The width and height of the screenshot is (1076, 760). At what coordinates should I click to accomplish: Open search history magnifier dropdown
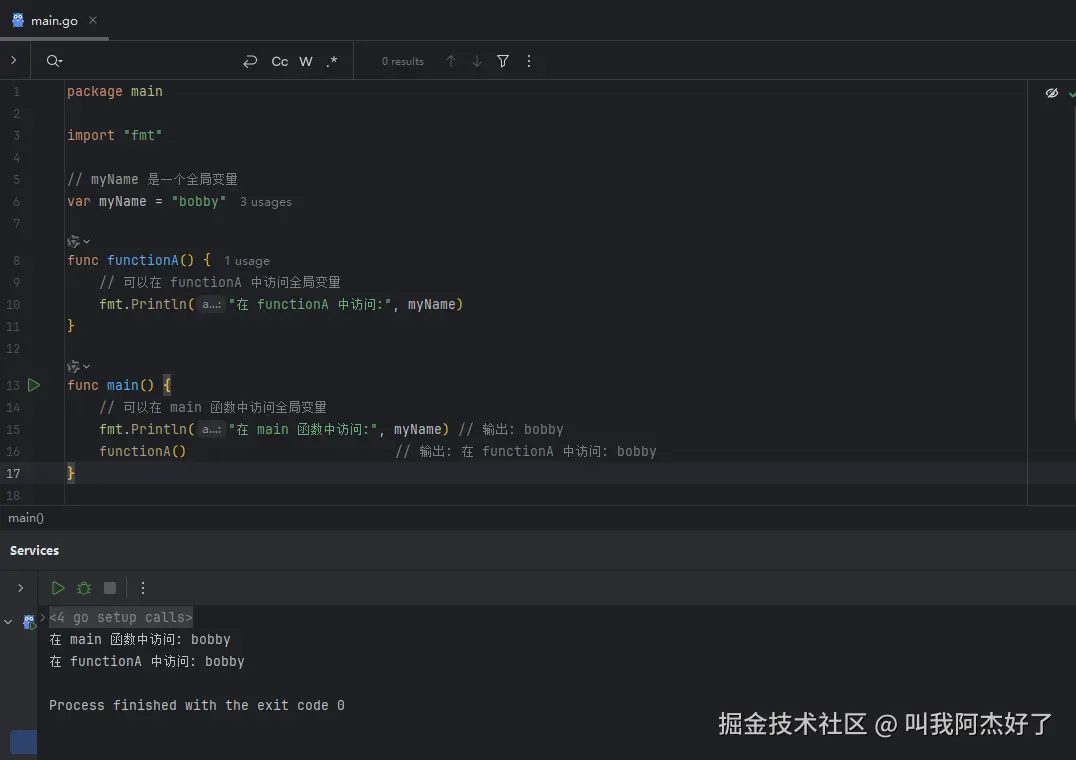tap(54, 61)
